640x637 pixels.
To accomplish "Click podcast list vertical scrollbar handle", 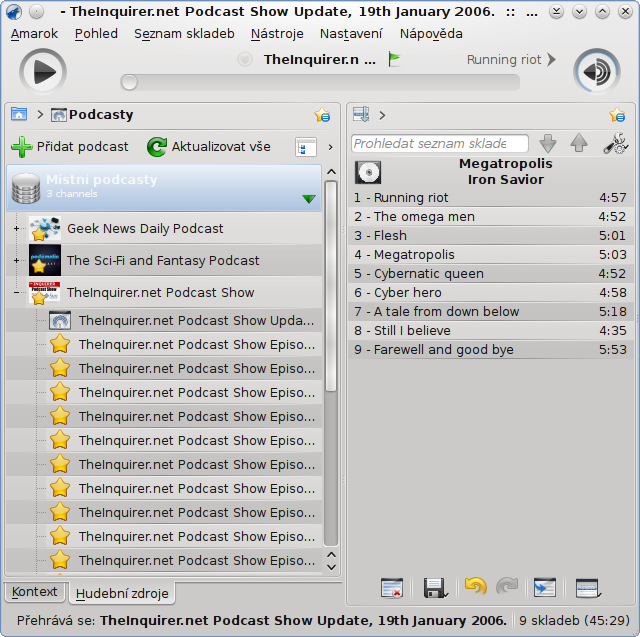I will pos(331,286).
